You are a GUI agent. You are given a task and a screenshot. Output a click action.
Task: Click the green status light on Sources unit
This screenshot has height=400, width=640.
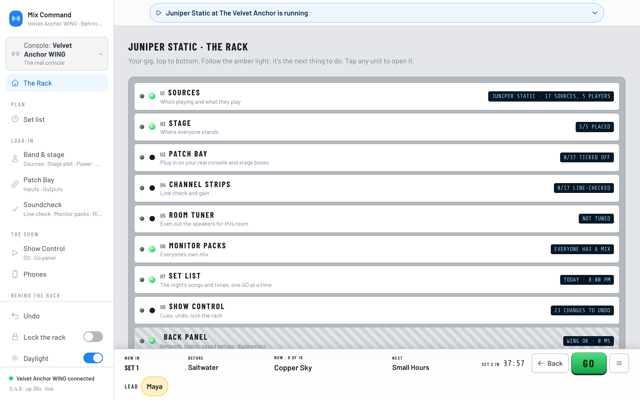(152, 96)
